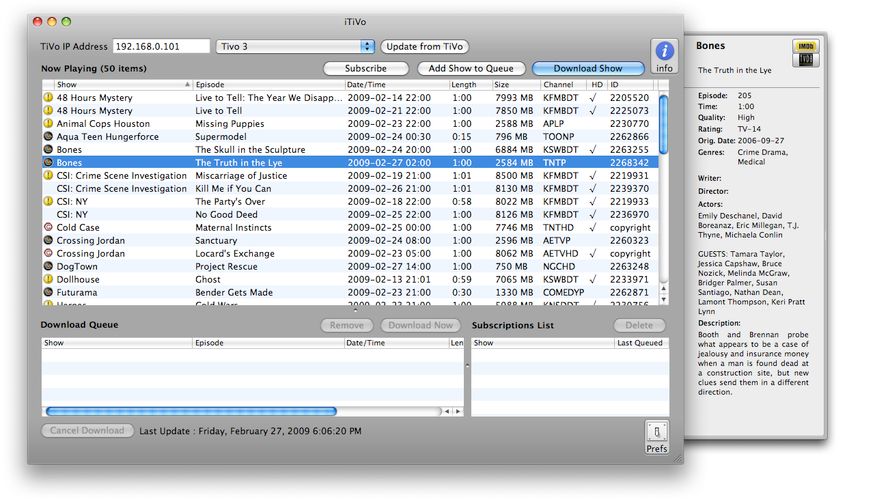
Task: Open the Tivo 3 dropdown
Action: point(295,46)
